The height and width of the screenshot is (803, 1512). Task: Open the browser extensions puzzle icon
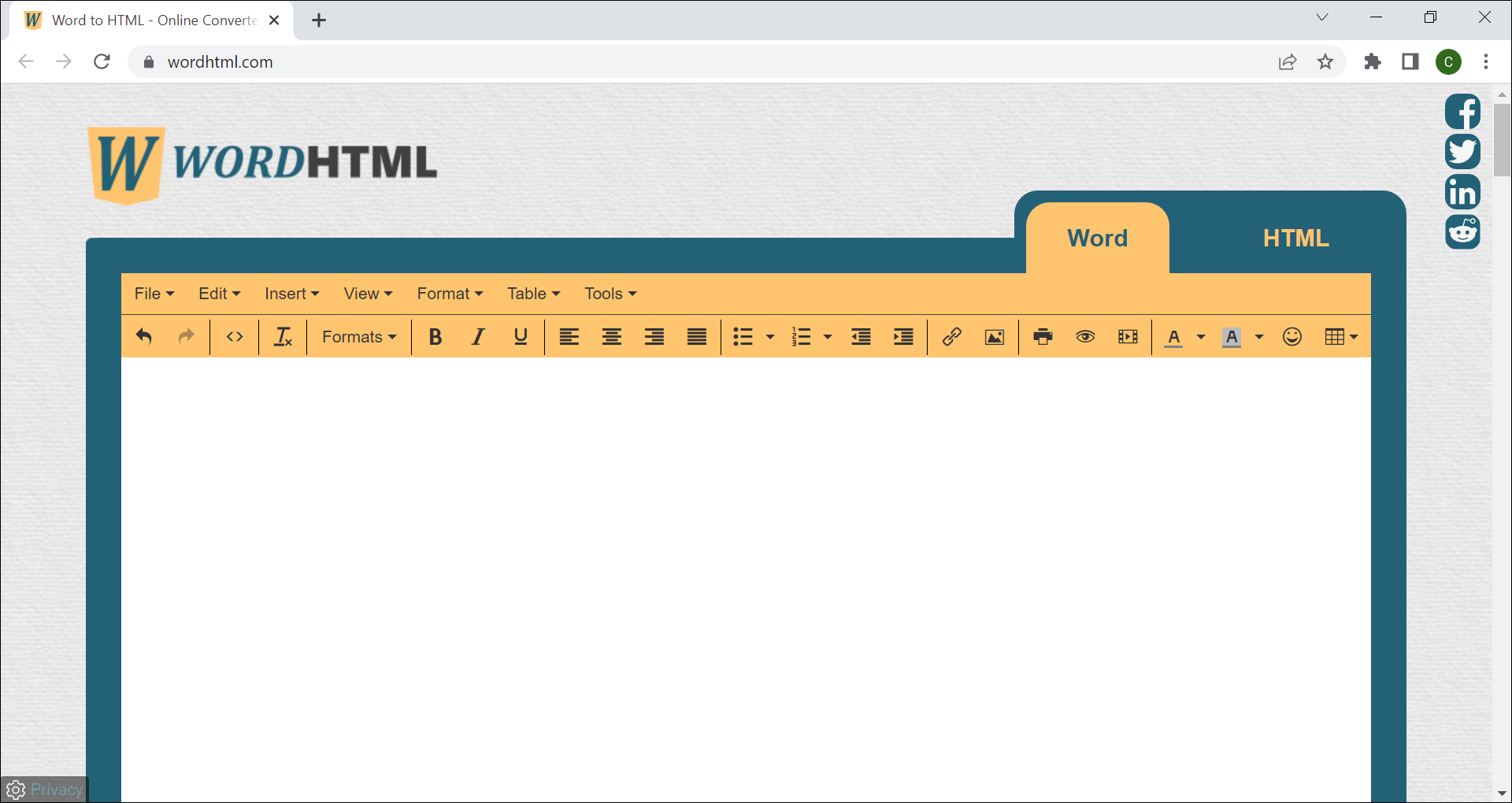tap(1373, 61)
